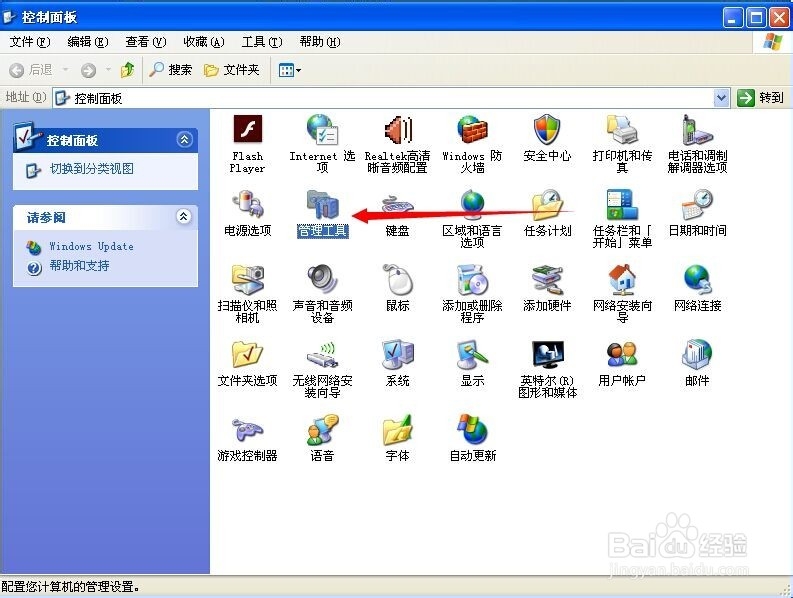Open the views dropdown button
Viewport: 793px width, 598px height.
coord(290,70)
